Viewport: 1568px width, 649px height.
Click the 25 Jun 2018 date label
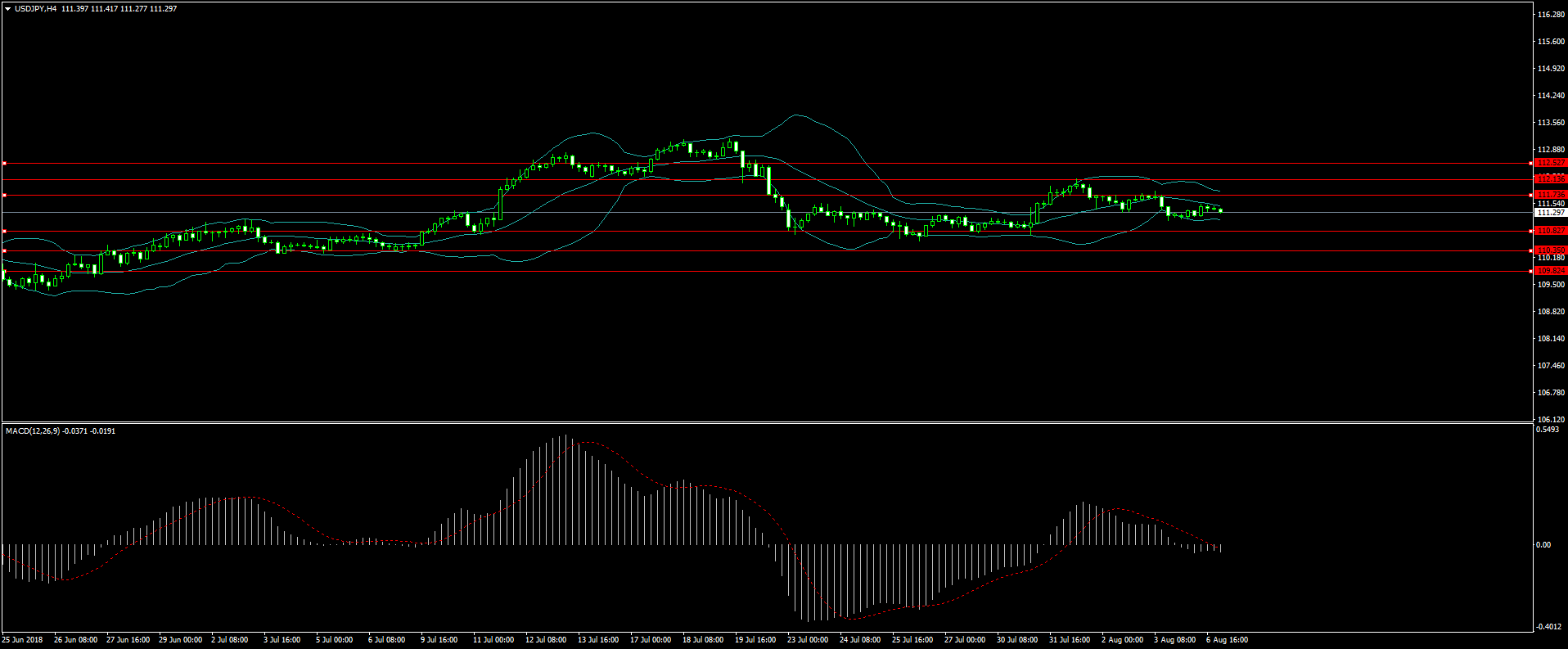22,640
